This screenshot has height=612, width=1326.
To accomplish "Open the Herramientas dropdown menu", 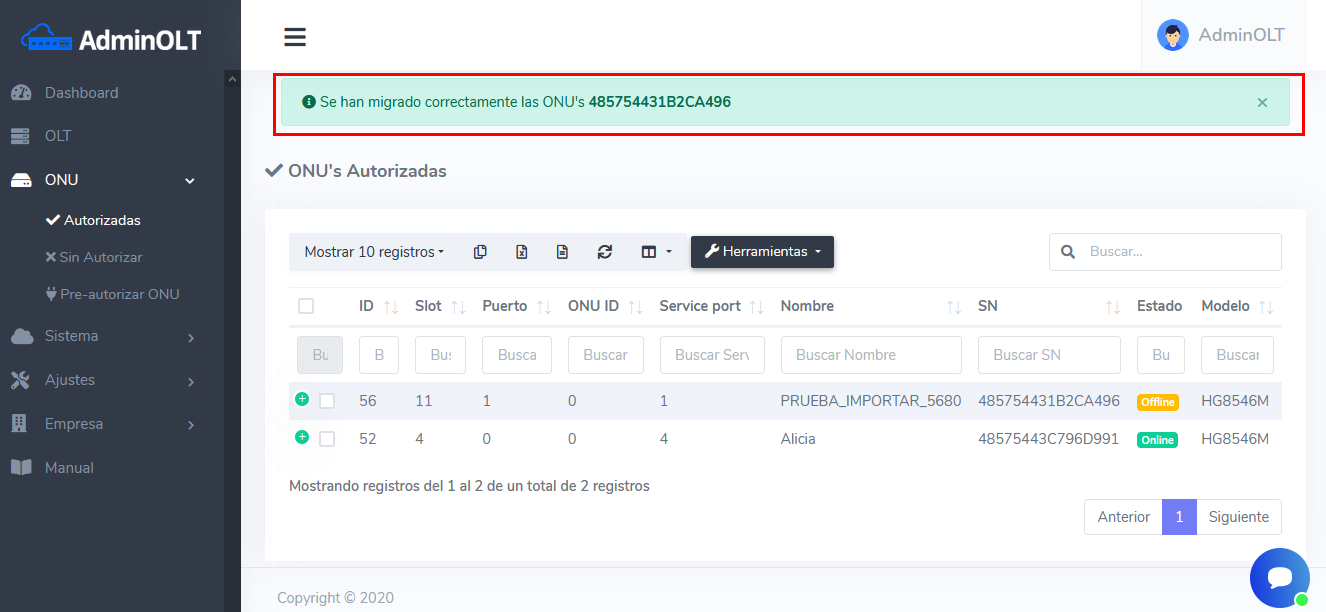I will pos(762,252).
